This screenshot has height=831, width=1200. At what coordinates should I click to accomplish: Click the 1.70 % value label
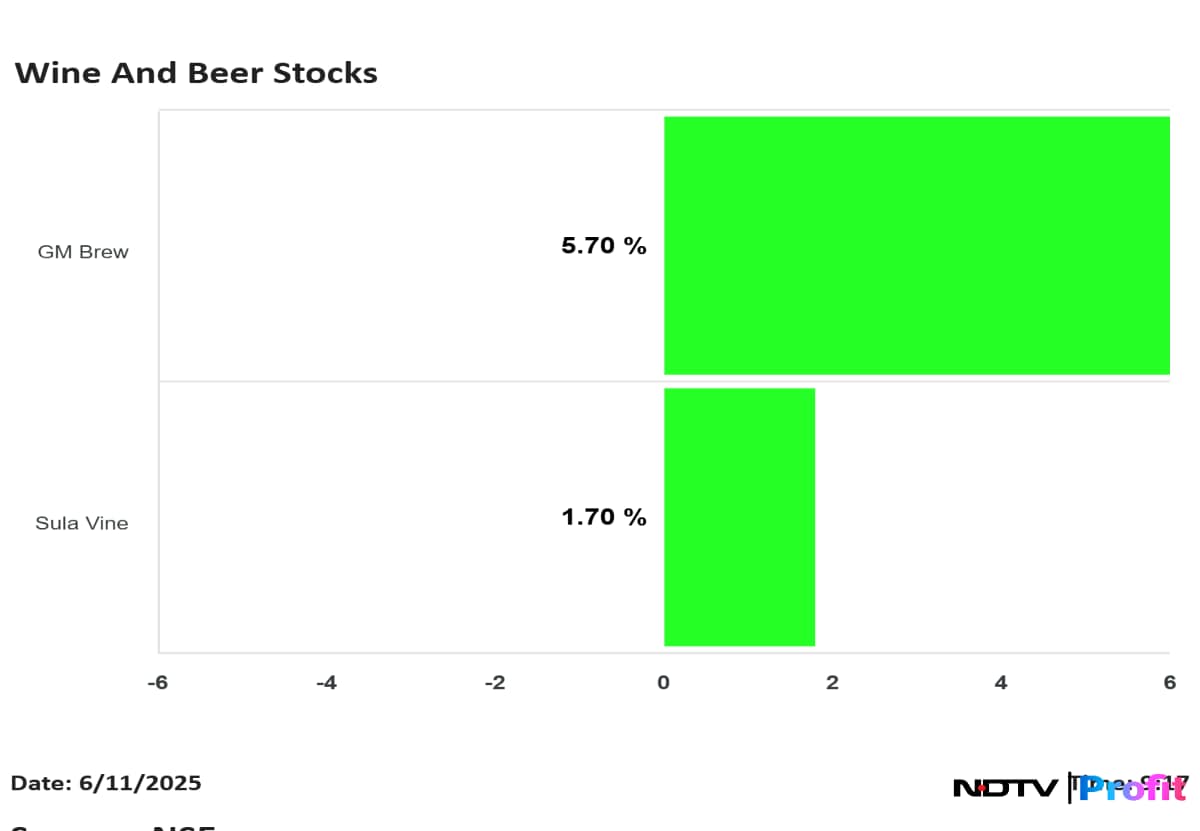tap(604, 517)
